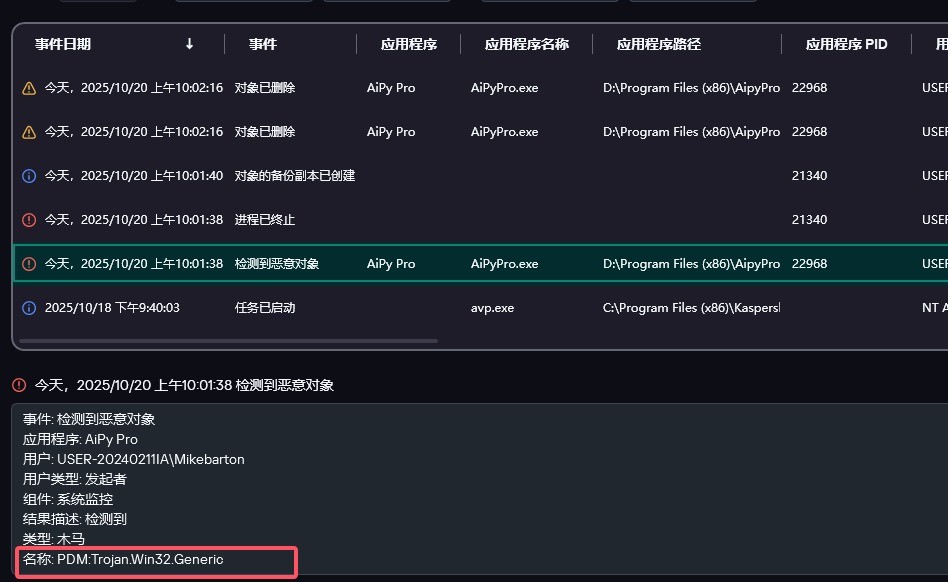Click the 名称: PDM:Trojan.Win32.Generic detail line
The height and width of the screenshot is (582, 948).
pos(124,560)
